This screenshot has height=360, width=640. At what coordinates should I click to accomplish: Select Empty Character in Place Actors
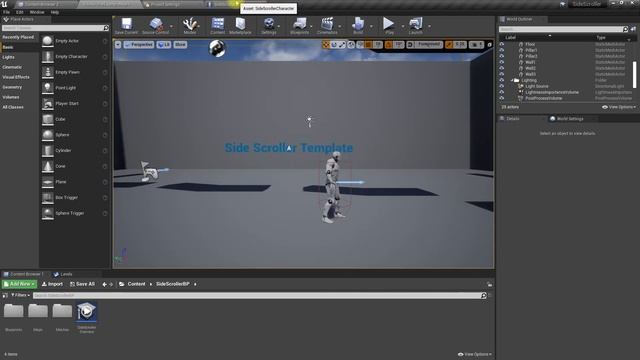pos(75,57)
